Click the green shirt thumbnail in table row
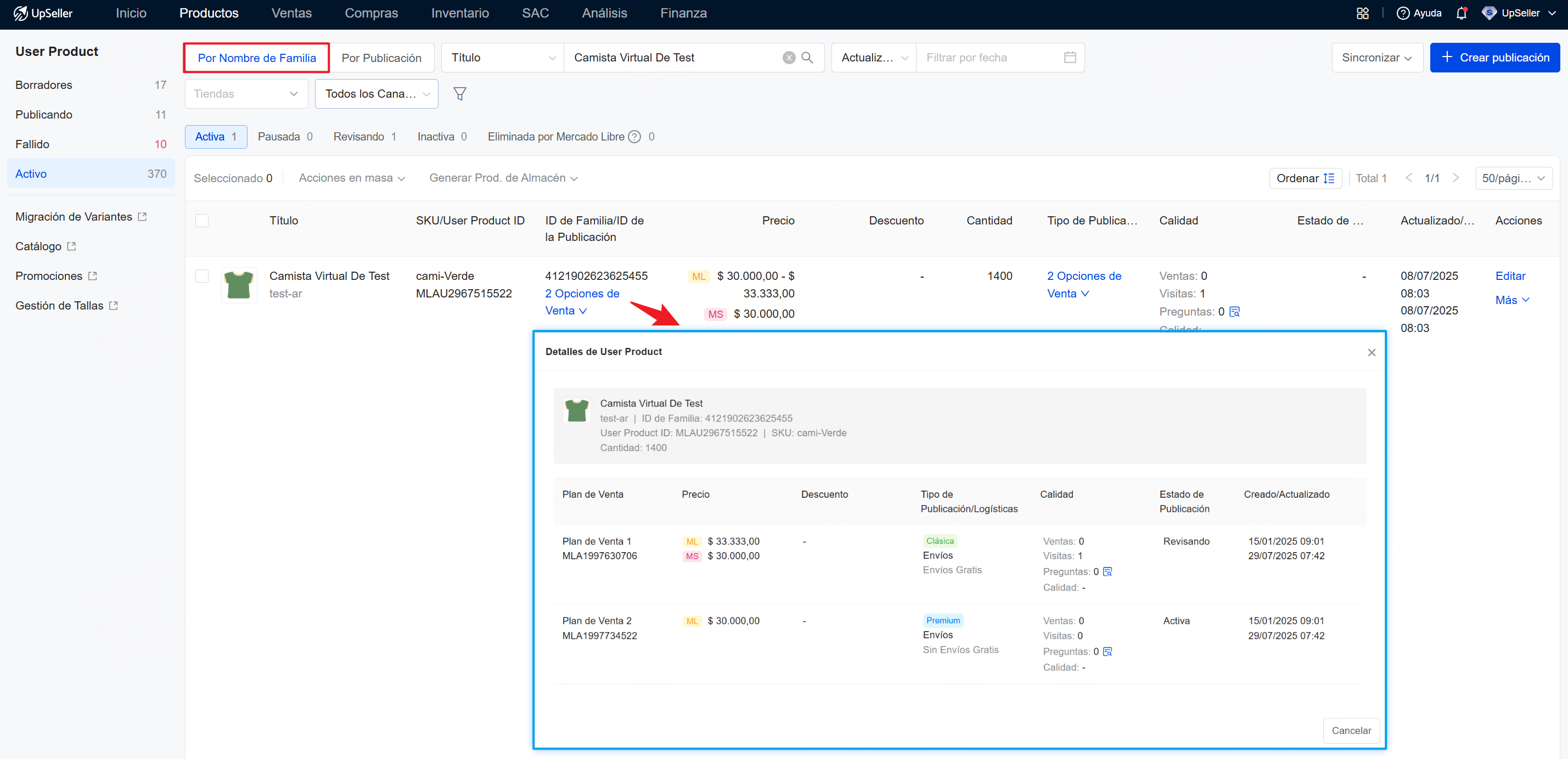This screenshot has width=1568, height=759. tap(239, 285)
